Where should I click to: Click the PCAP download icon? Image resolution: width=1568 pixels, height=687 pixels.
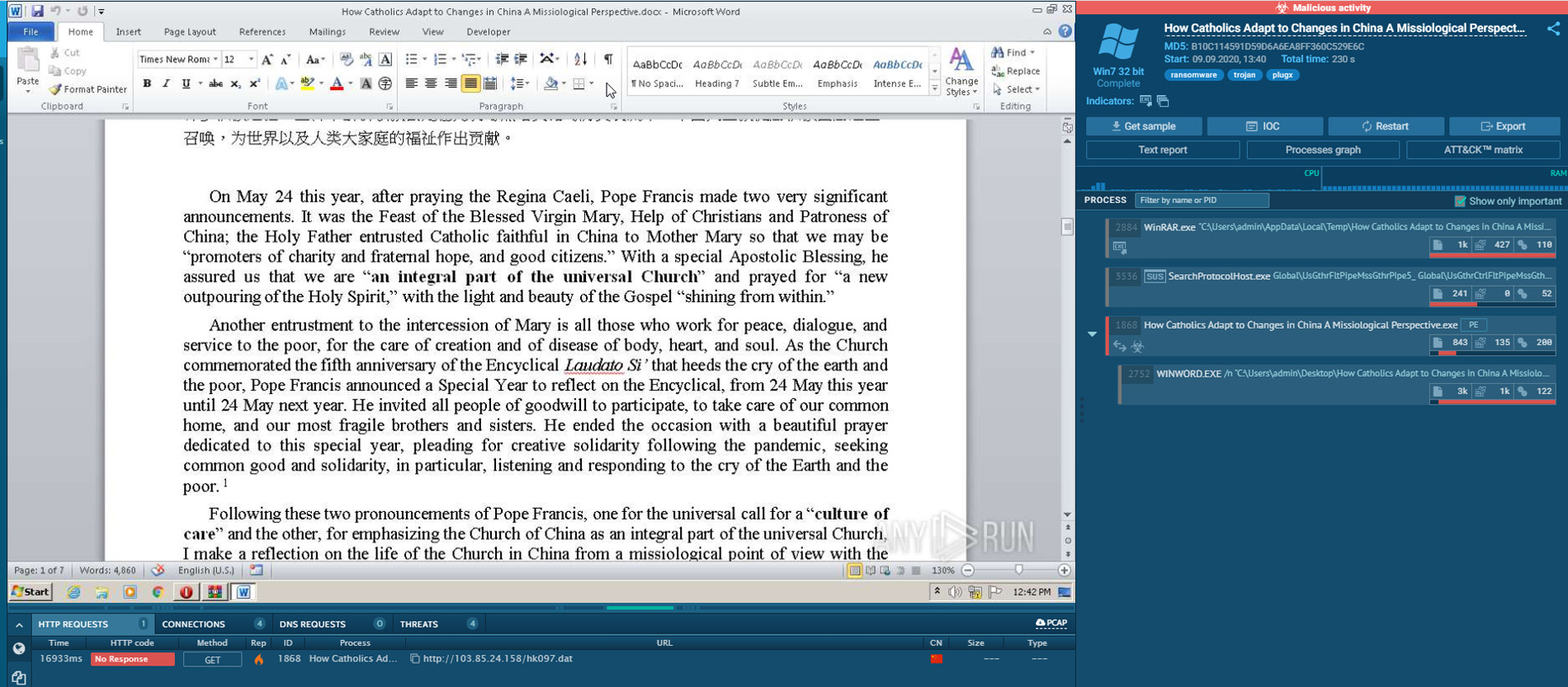tap(1051, 623)
